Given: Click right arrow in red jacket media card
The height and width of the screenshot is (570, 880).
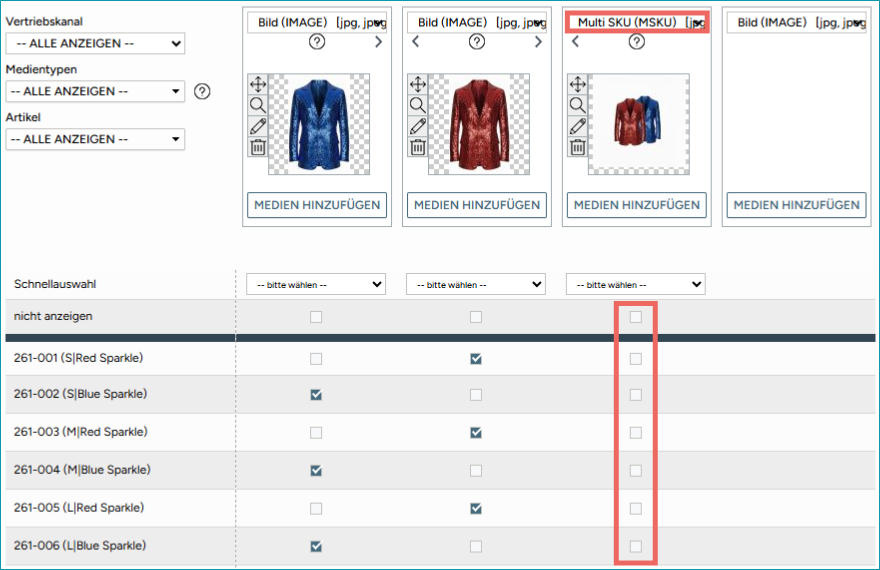Looking at the screenshot, I should click(538, 42).
